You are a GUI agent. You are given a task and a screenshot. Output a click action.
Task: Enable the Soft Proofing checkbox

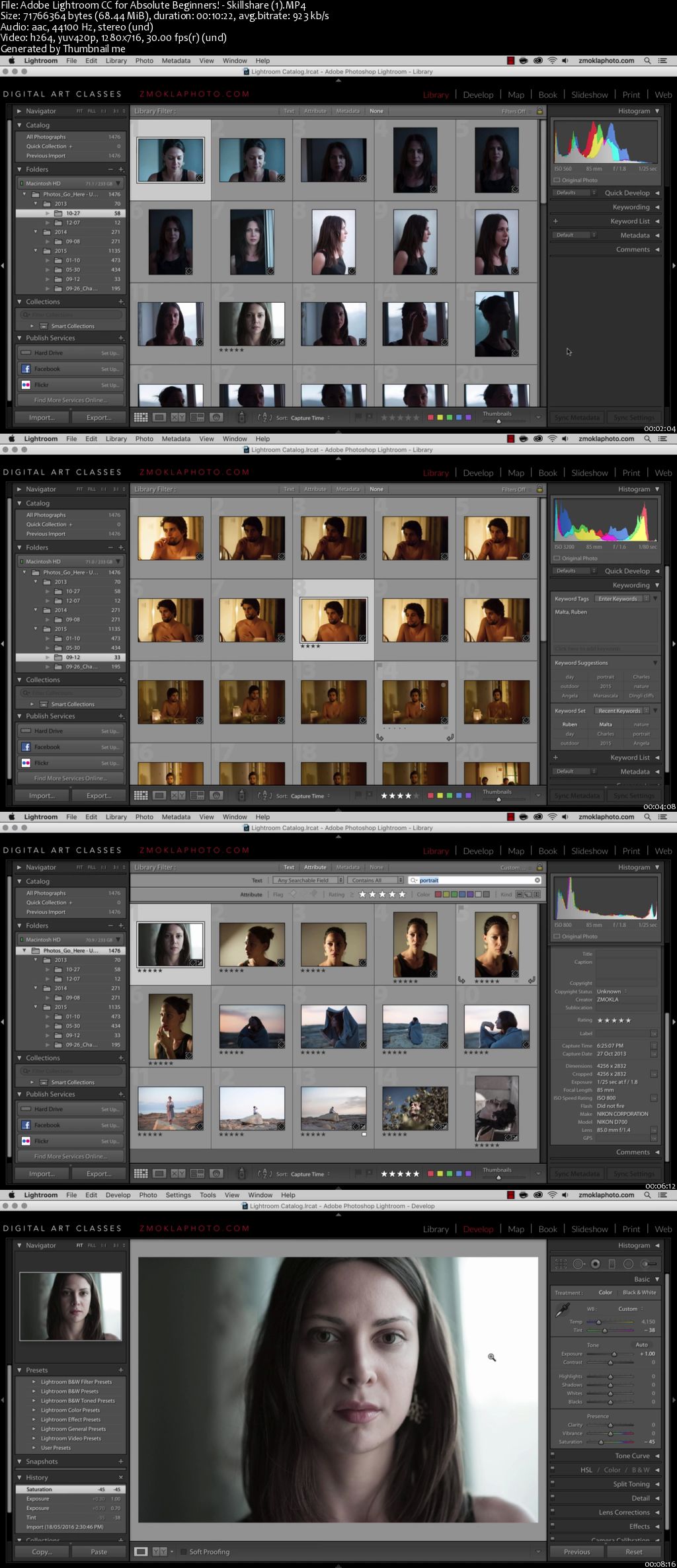(x=183, y=1551)
